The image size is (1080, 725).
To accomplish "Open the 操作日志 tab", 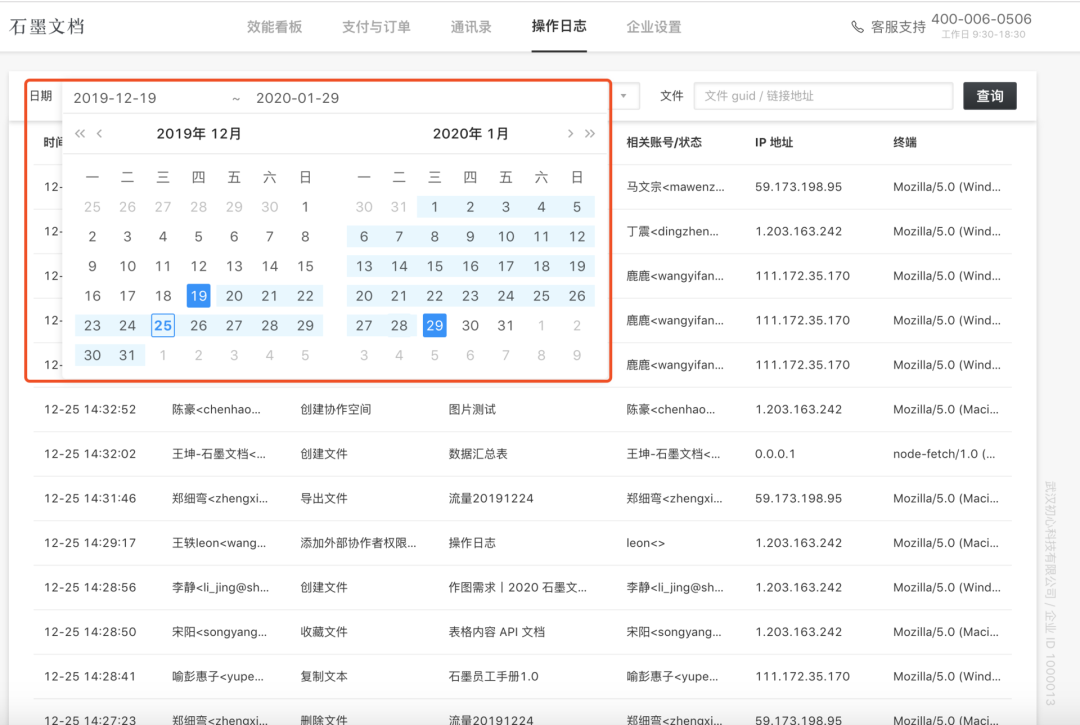I will [559, 27].
